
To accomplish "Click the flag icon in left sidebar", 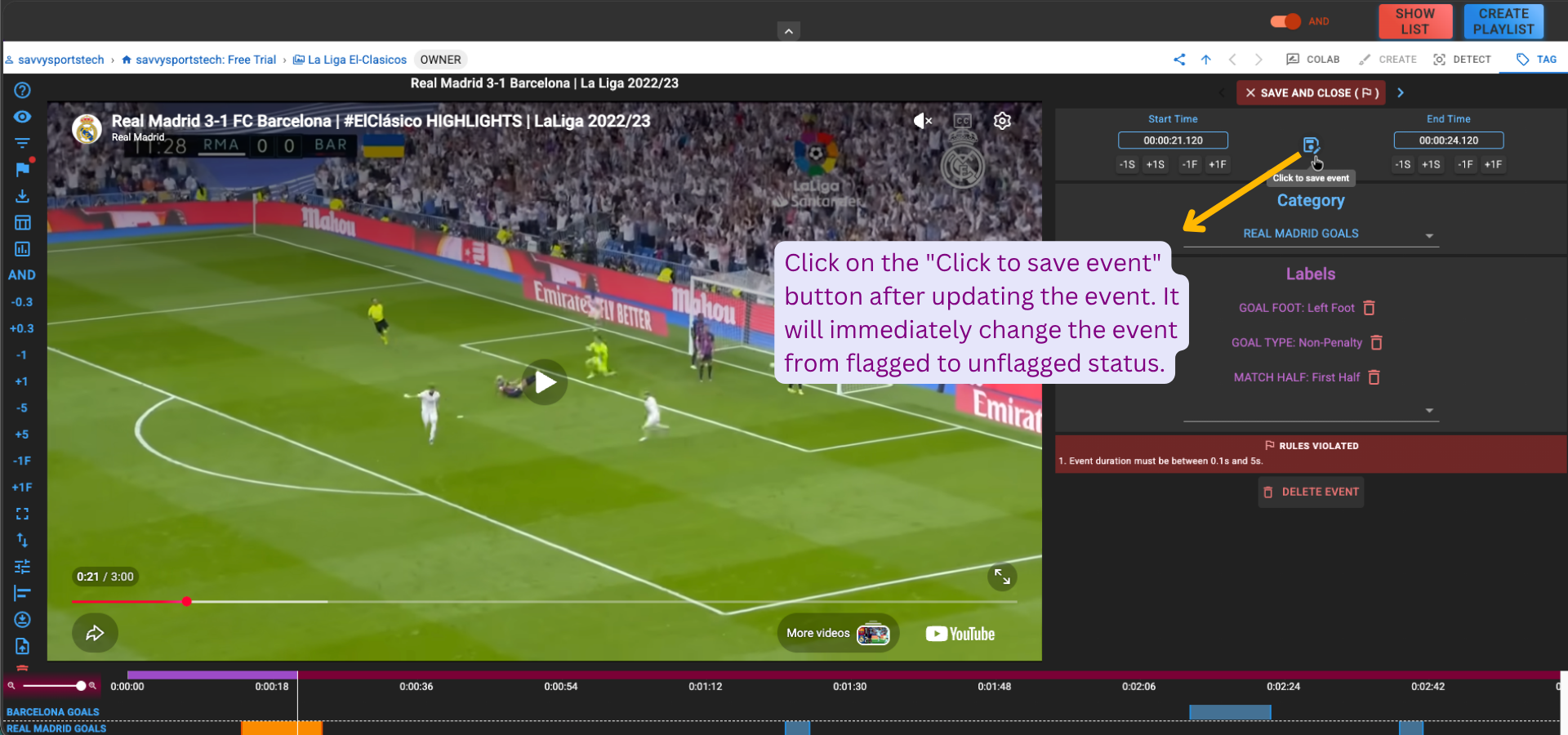I will [x=22, y=169].
